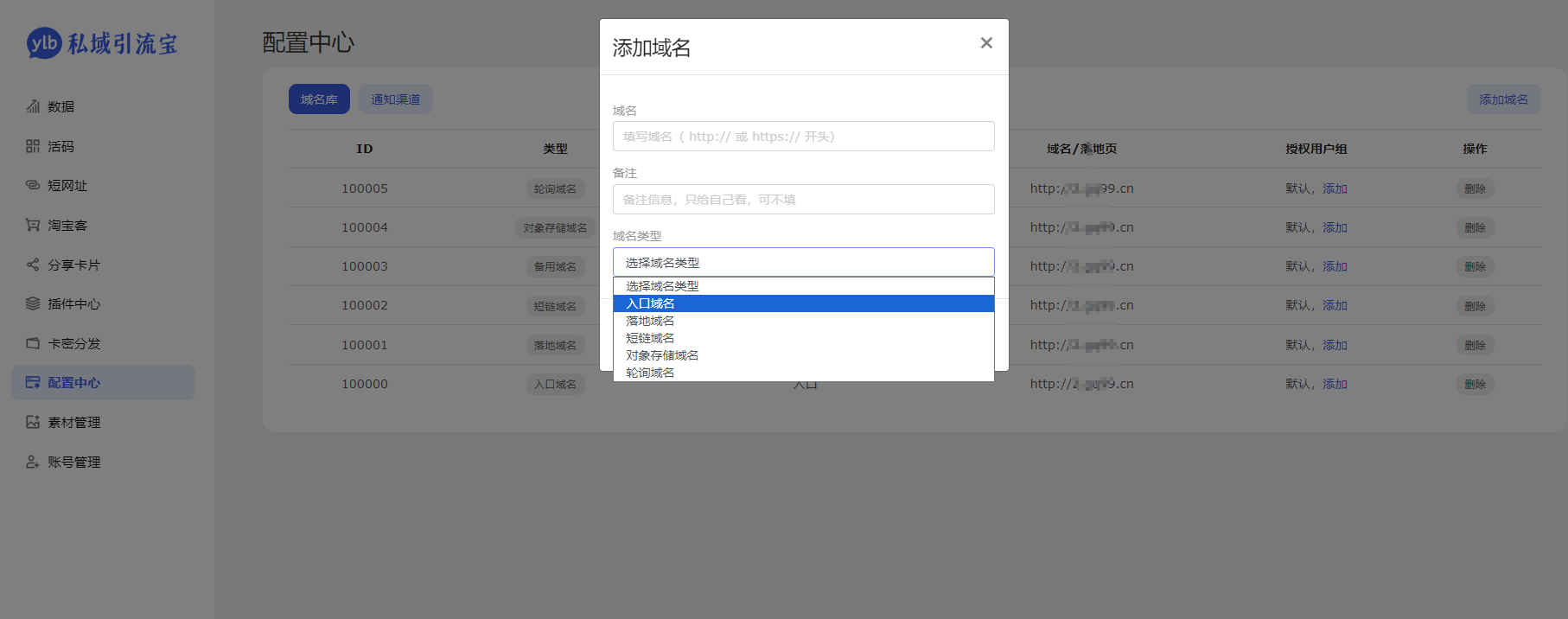Click the 淘宝客 shopping cart icon
This screenshot has height=619, width=1568.
33,225
